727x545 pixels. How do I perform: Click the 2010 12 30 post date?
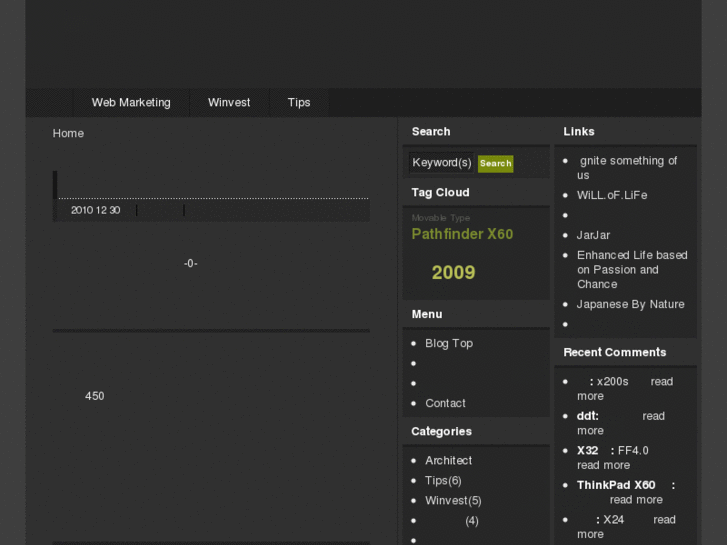coord(95,210)
